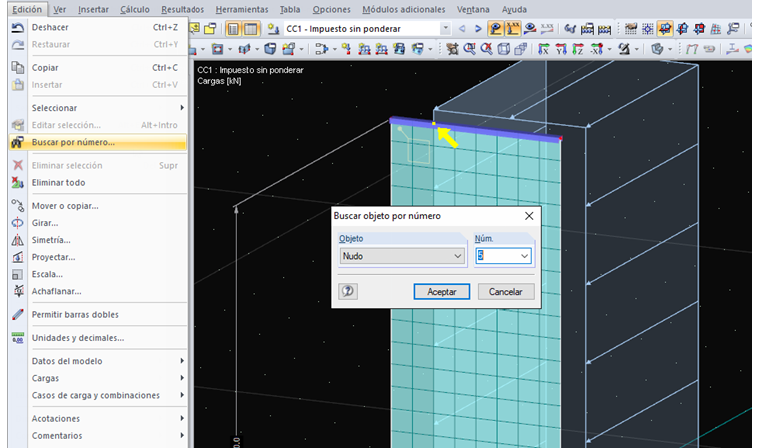This screenshot has height=448, width=760.
Task: Open the Ayuda menu
Action: tap(514, 9)
